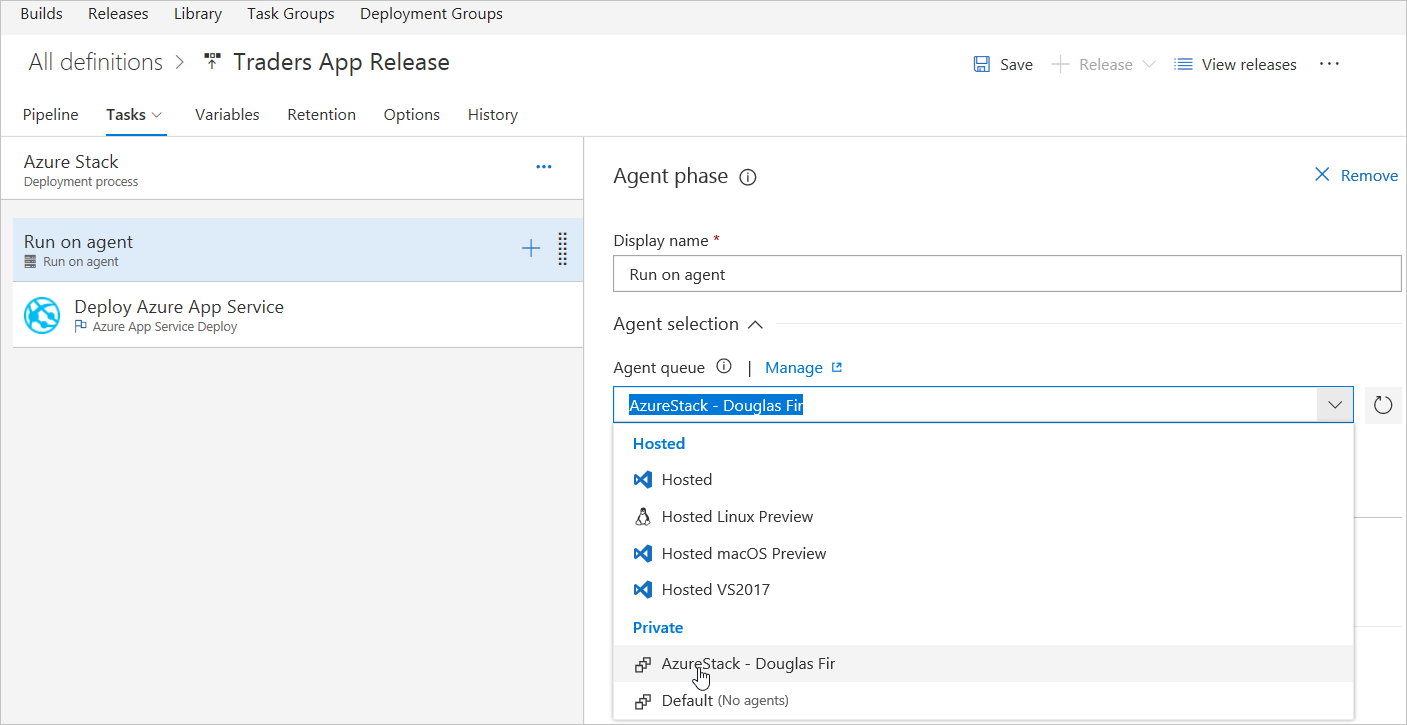Click the external link icon after Manage

point(837,367)
